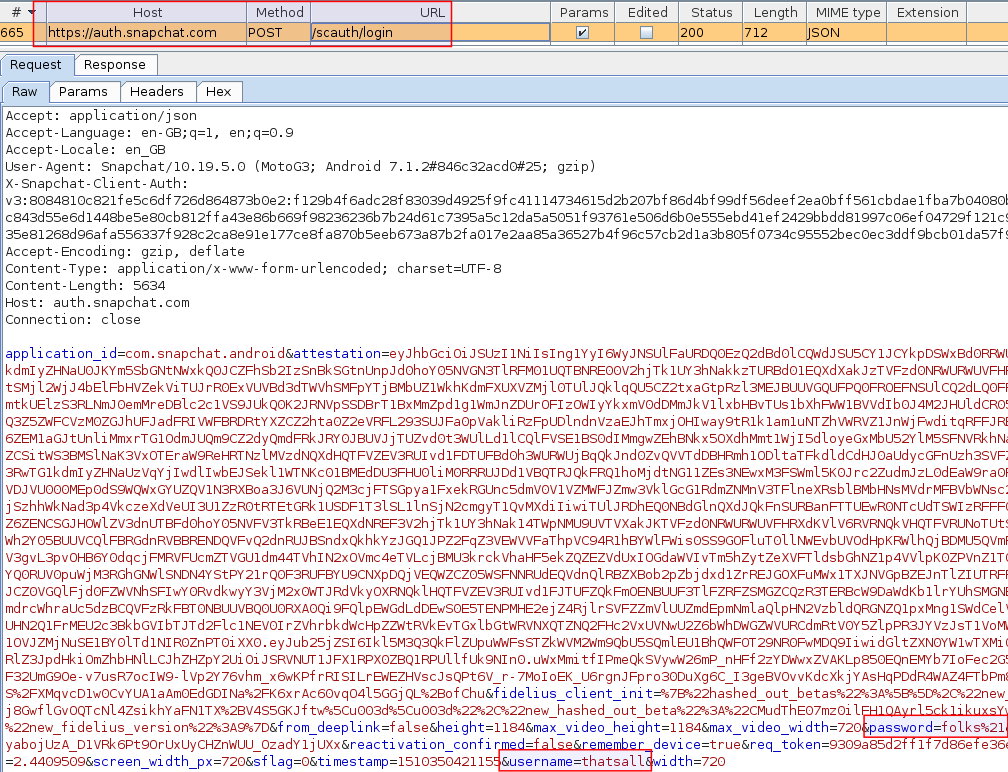Select the Request tab
Screen dimensions: 1008x772
36,65
